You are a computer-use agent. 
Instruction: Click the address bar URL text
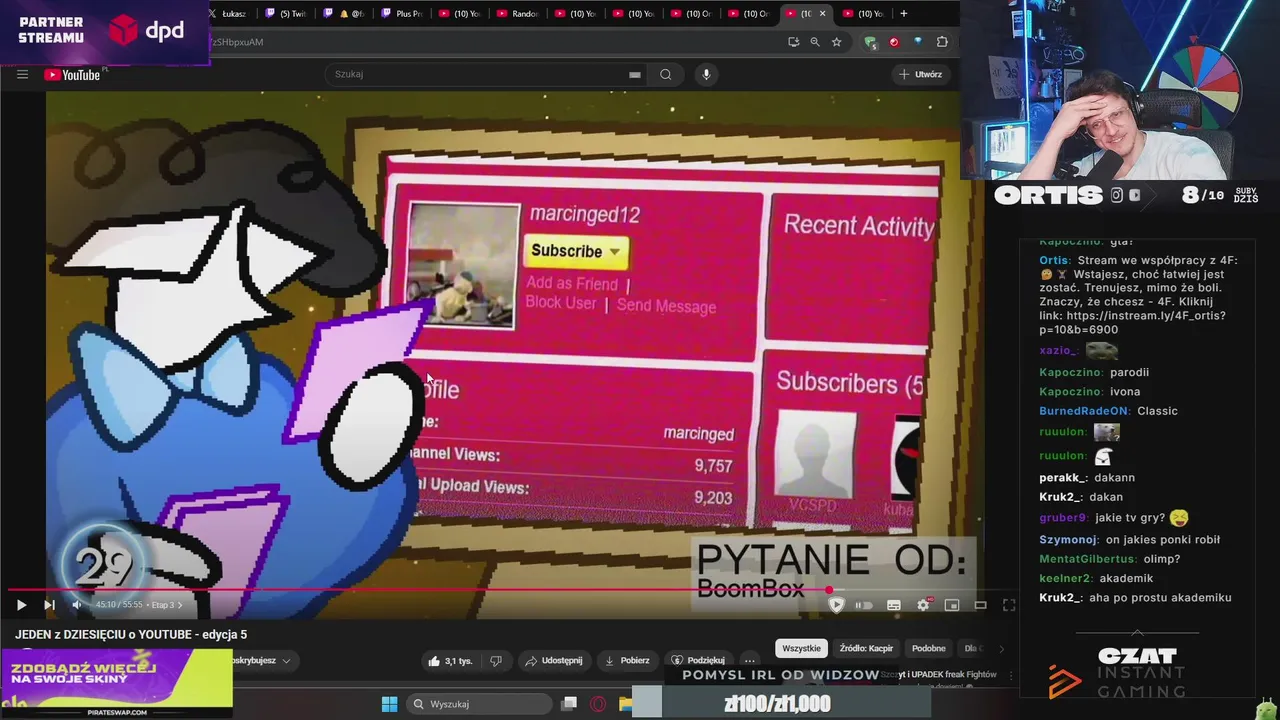point(237,42)
